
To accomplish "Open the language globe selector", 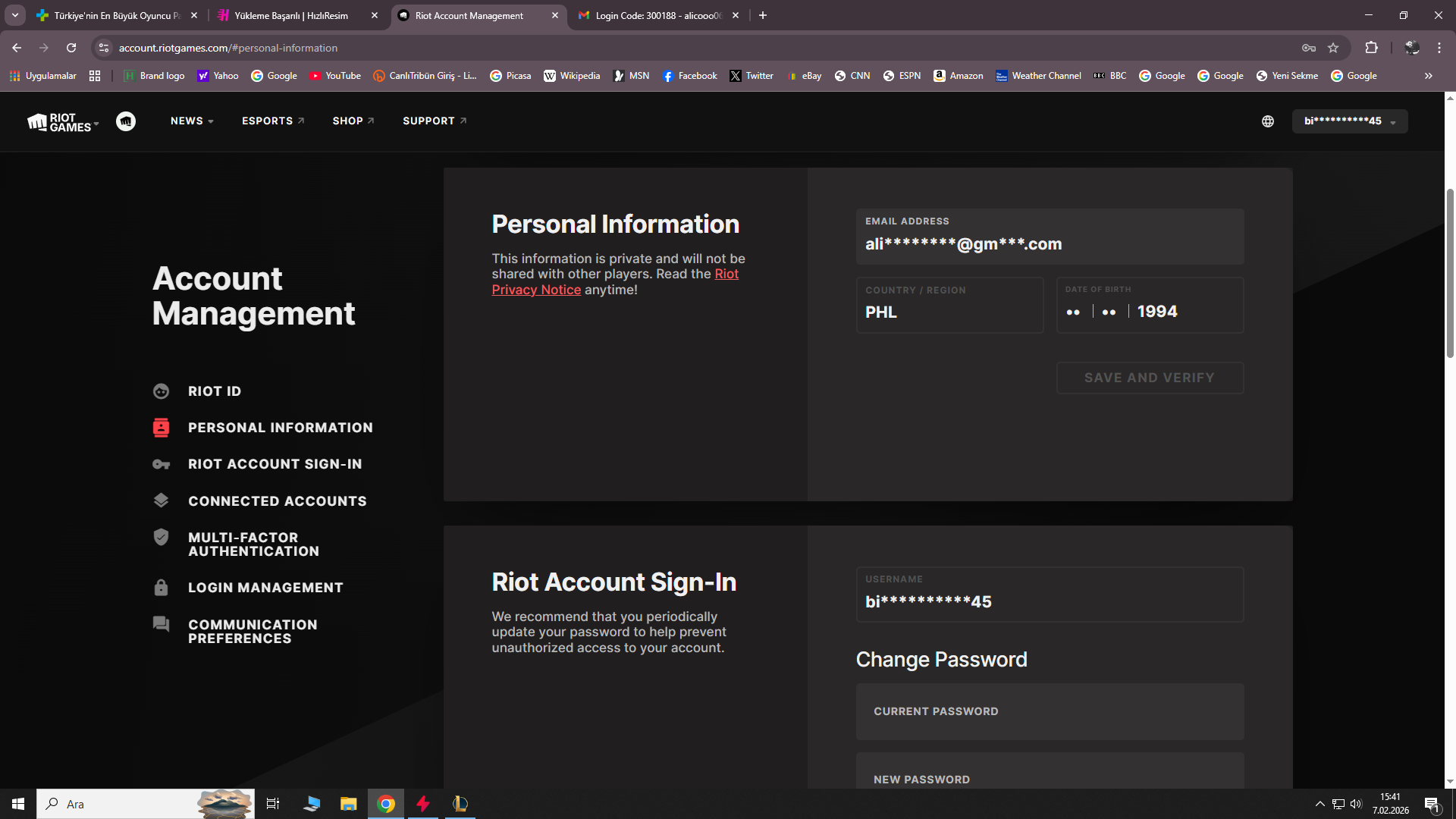I will pos(1268,121).
